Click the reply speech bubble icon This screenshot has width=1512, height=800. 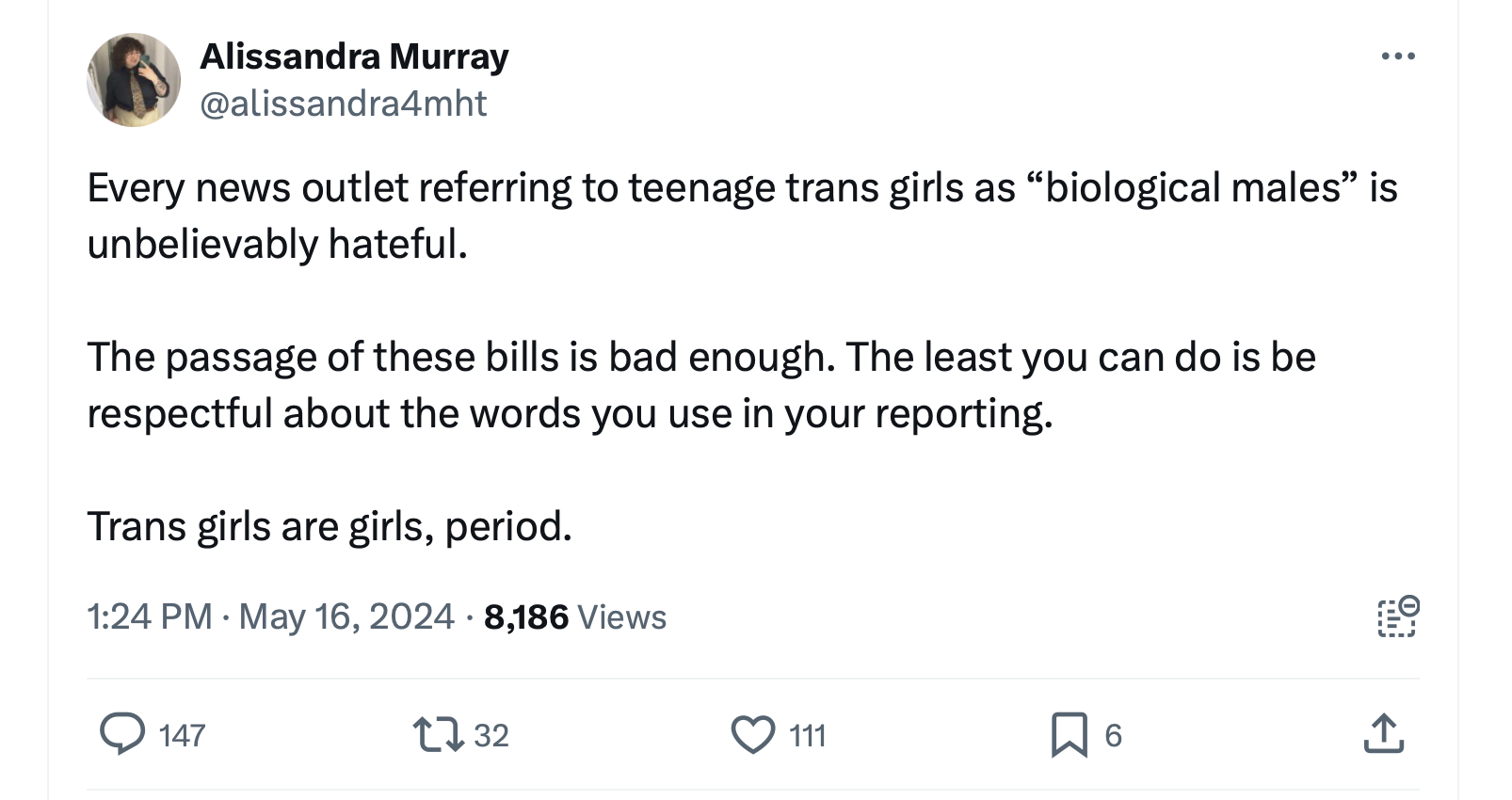(x=122, y=734)
